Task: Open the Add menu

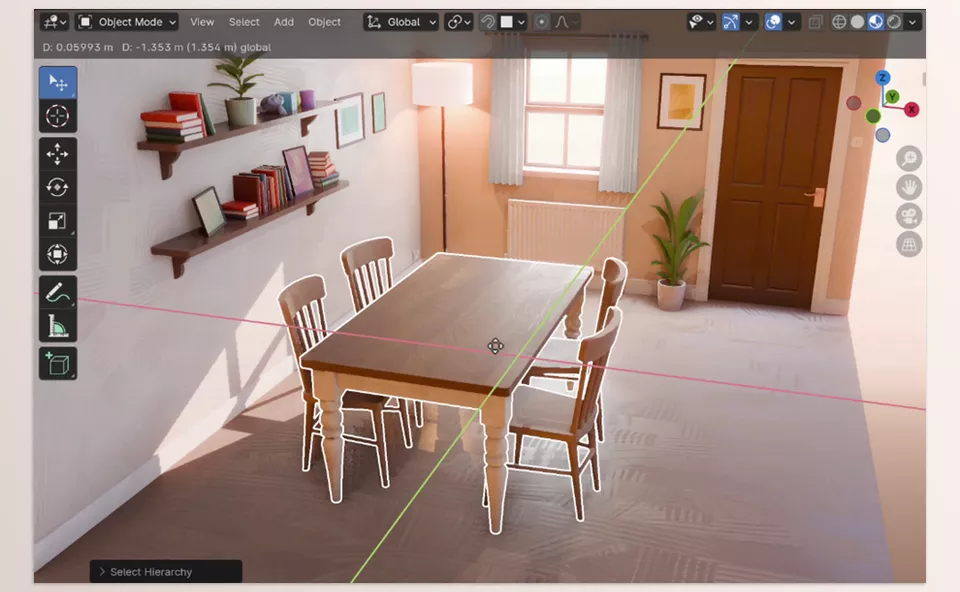Action: [283, 21]
